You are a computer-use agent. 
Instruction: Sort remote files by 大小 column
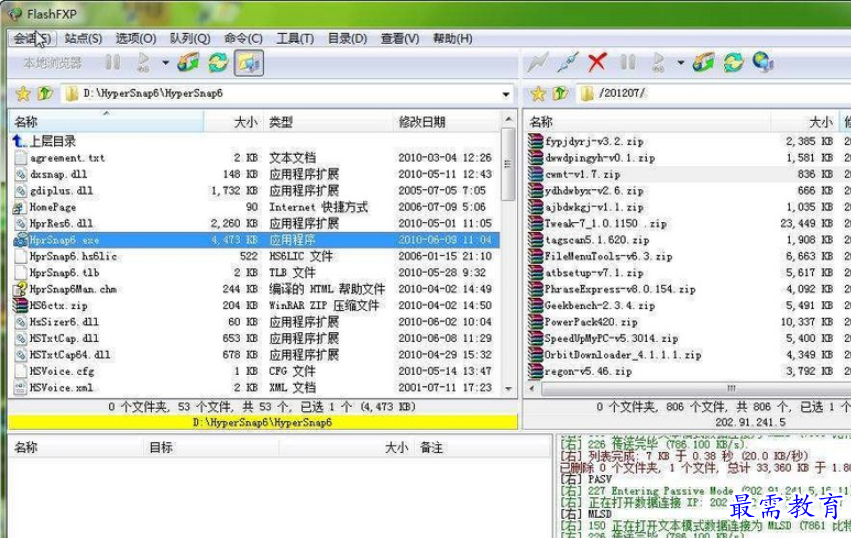[x=805, y=122]
